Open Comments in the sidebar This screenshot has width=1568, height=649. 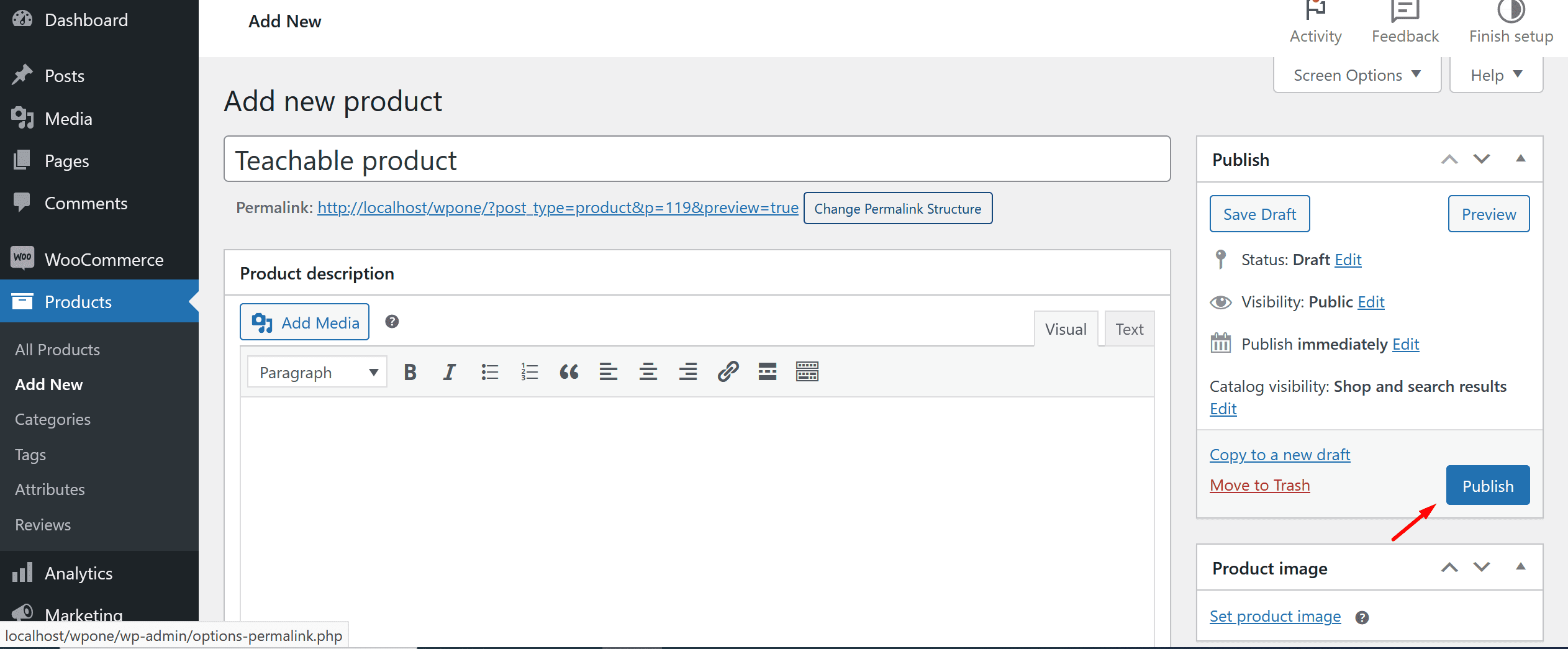(99, 203)
